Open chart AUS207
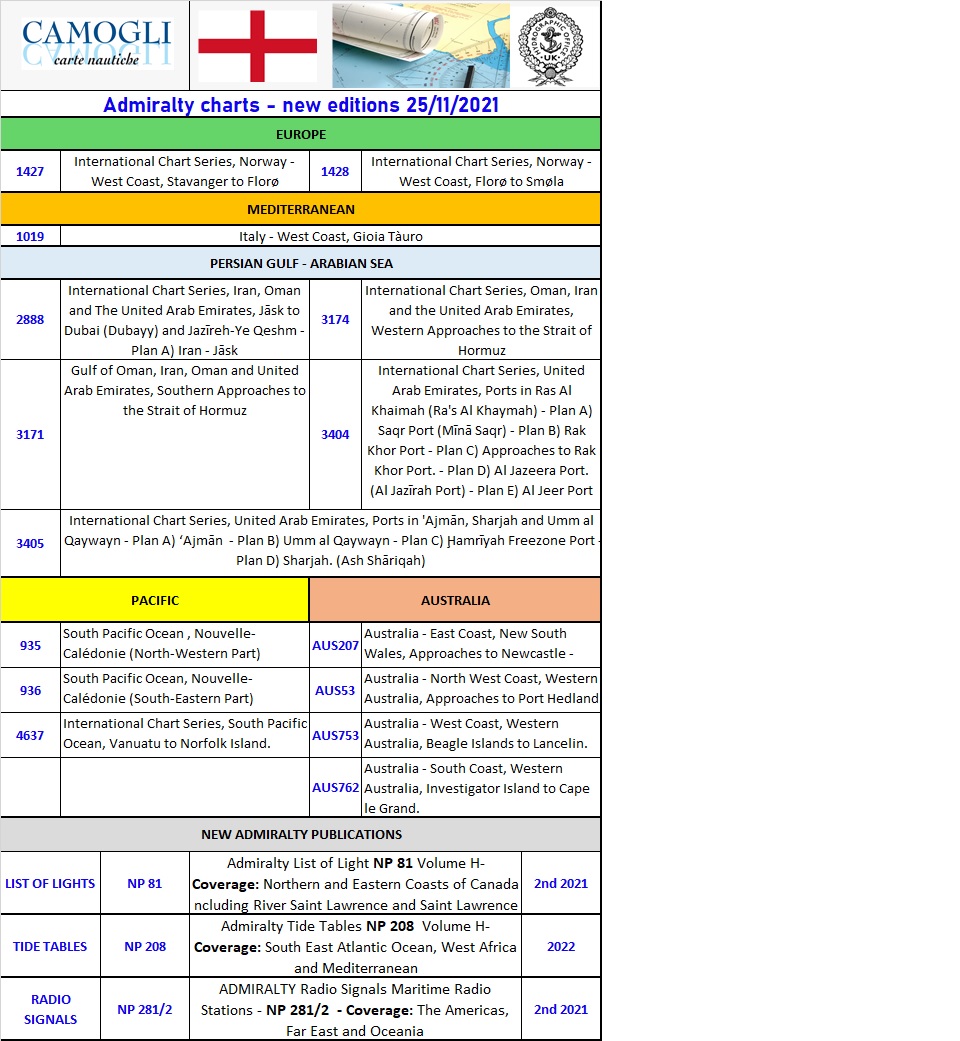 335,645
